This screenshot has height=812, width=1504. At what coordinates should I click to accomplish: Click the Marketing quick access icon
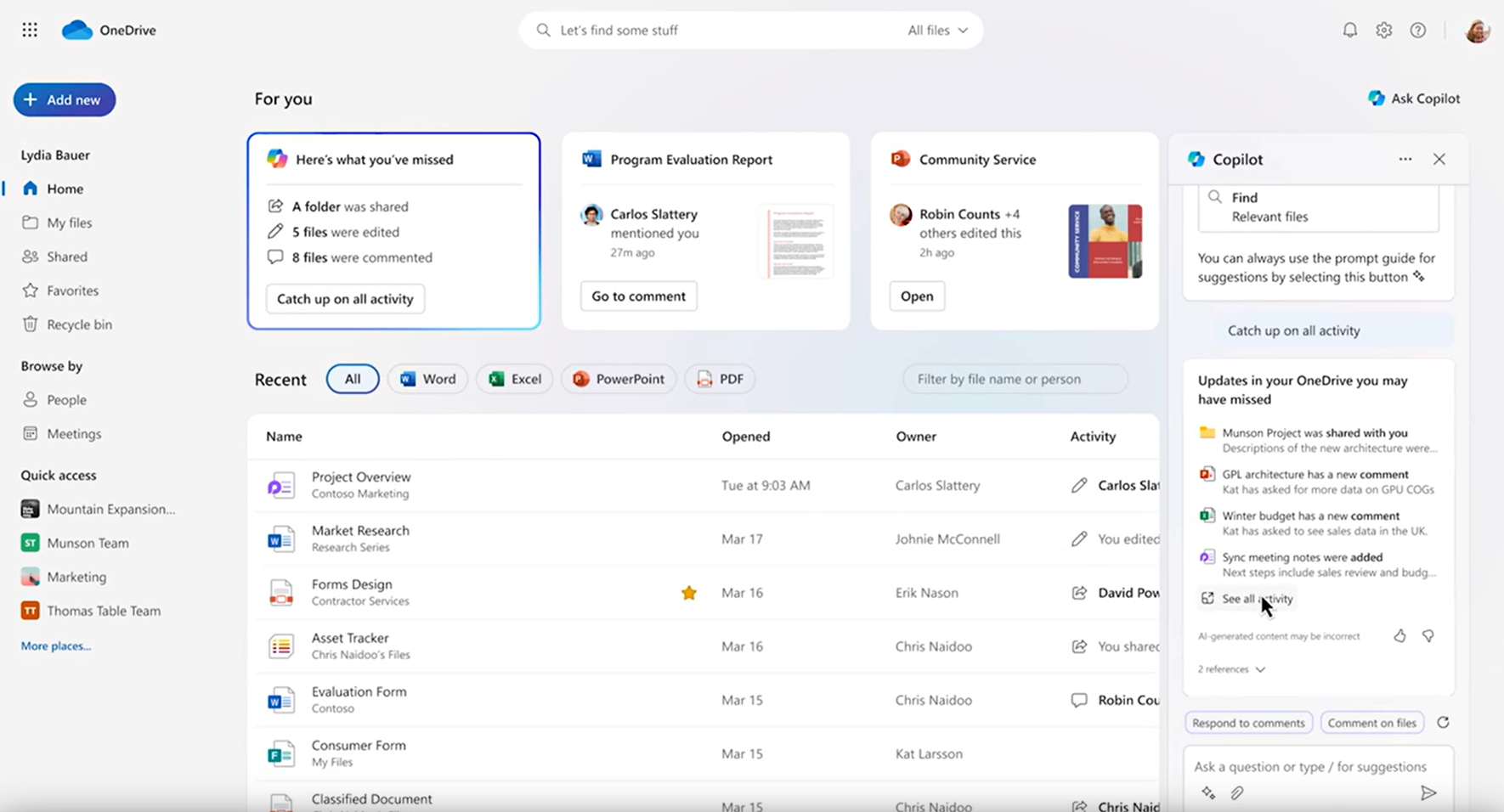30,577
